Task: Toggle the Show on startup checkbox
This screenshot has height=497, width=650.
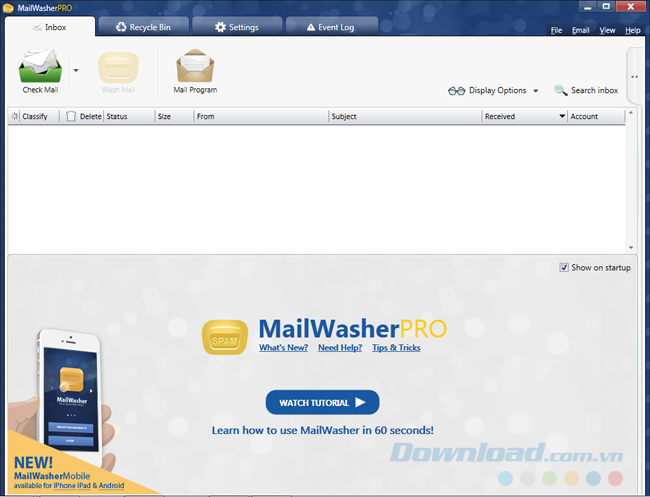Action: pos(564,268)
